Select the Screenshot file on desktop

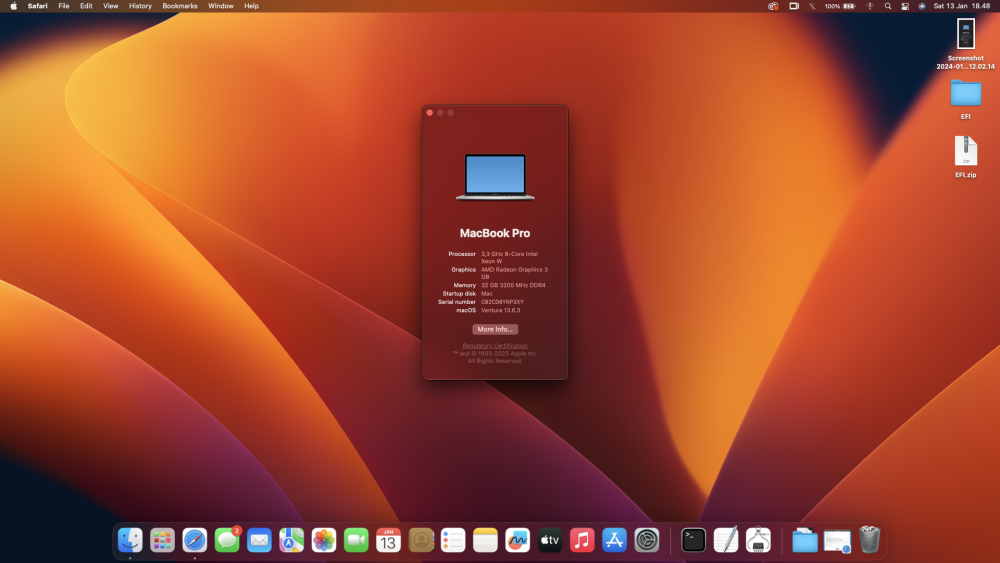(x=966, y=43)
